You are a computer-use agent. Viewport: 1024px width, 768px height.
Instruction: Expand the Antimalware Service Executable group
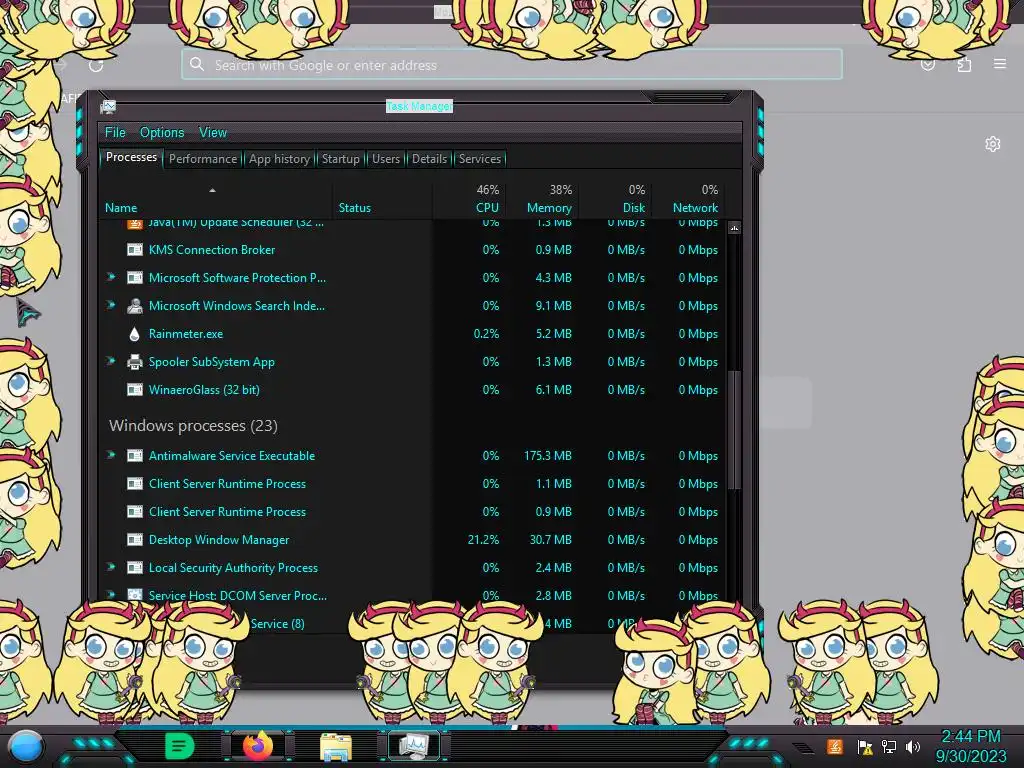(x=111, y=455)
